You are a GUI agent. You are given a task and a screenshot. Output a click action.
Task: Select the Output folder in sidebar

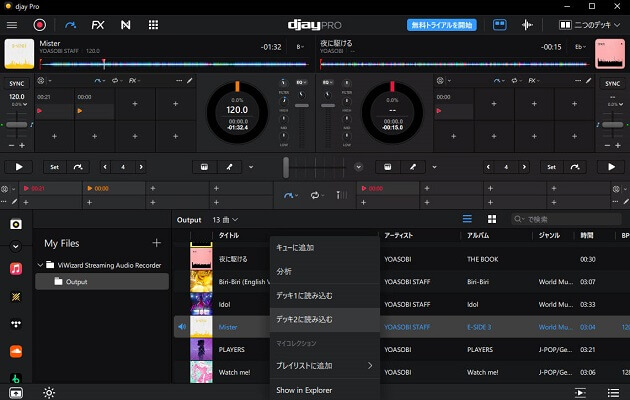(102, 282)
